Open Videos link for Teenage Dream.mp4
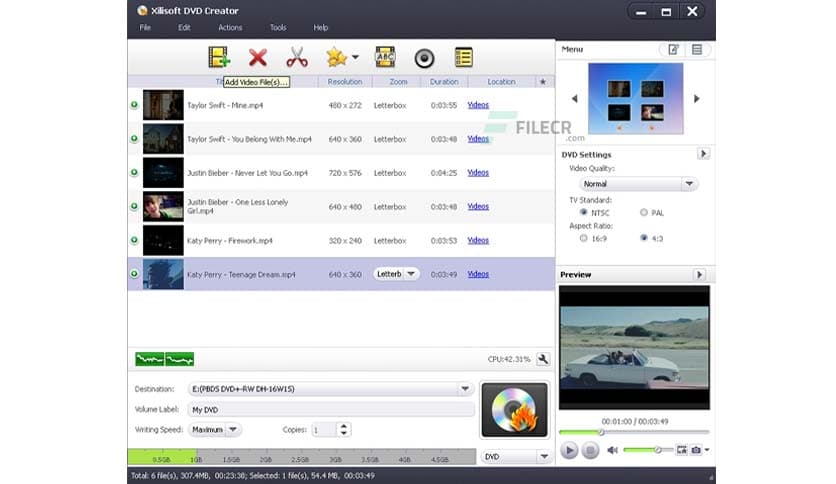The height and width of the screenshot is (484, 836). coord(478,274)
